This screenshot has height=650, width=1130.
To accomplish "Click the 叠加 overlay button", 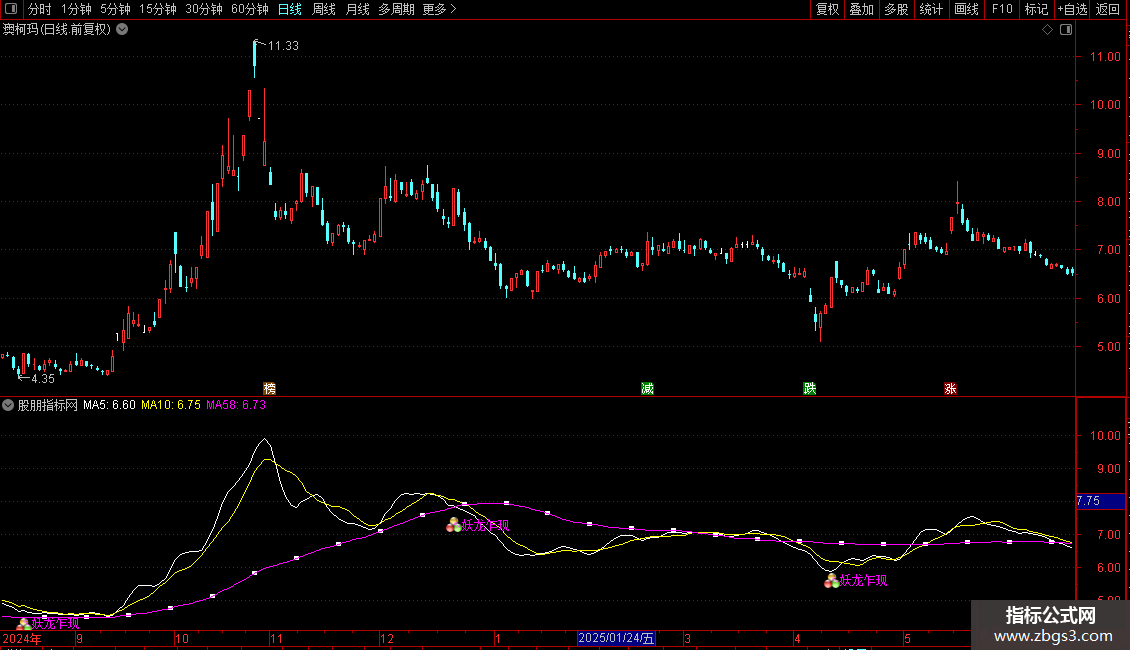I will coord(861,9).
